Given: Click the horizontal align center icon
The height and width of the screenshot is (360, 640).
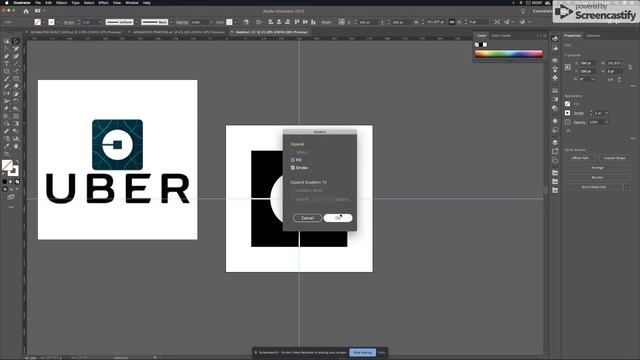Looking at the screenshot, I should [279, 22].
